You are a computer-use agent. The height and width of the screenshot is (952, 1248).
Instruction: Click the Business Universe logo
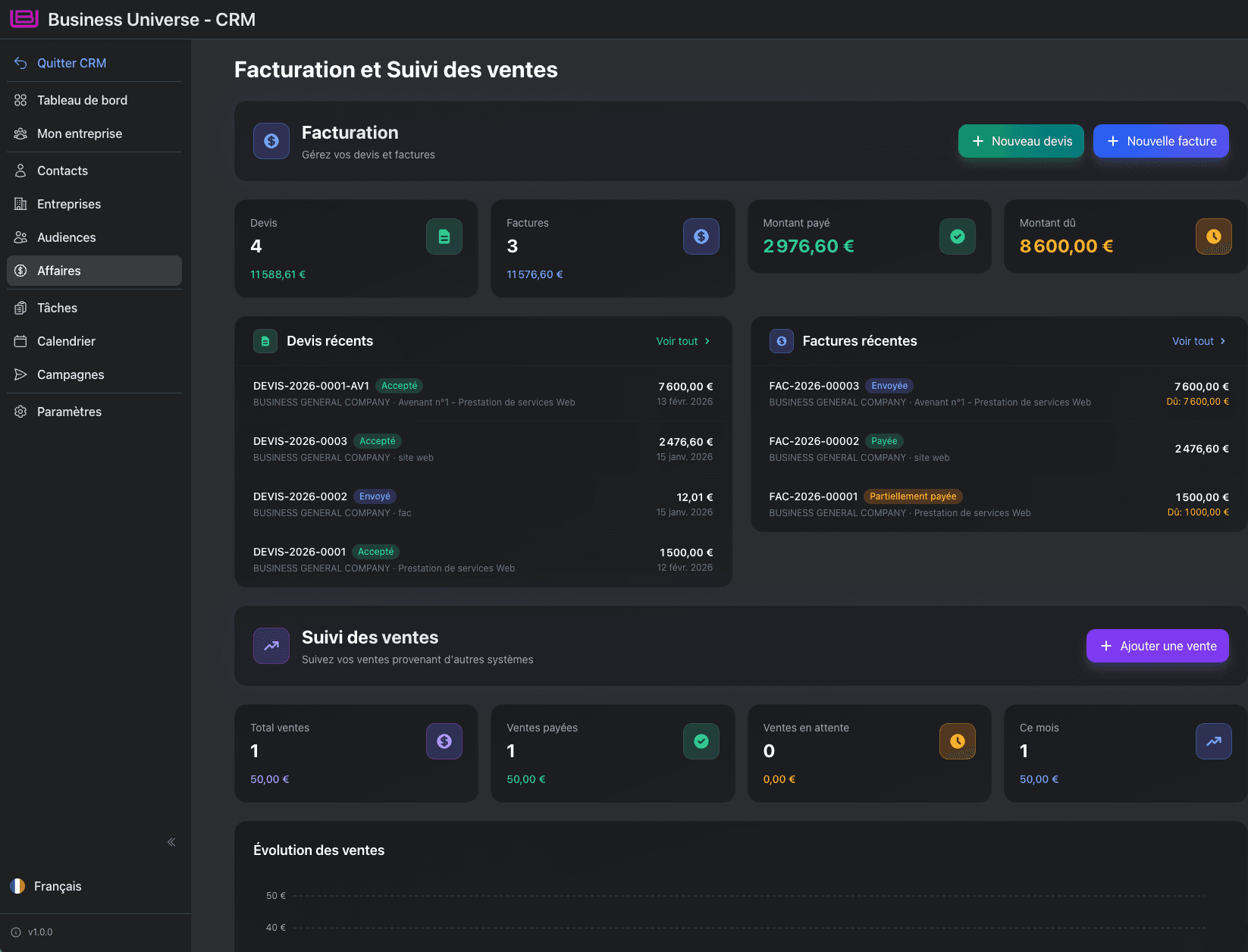click(x=24, y=19)
